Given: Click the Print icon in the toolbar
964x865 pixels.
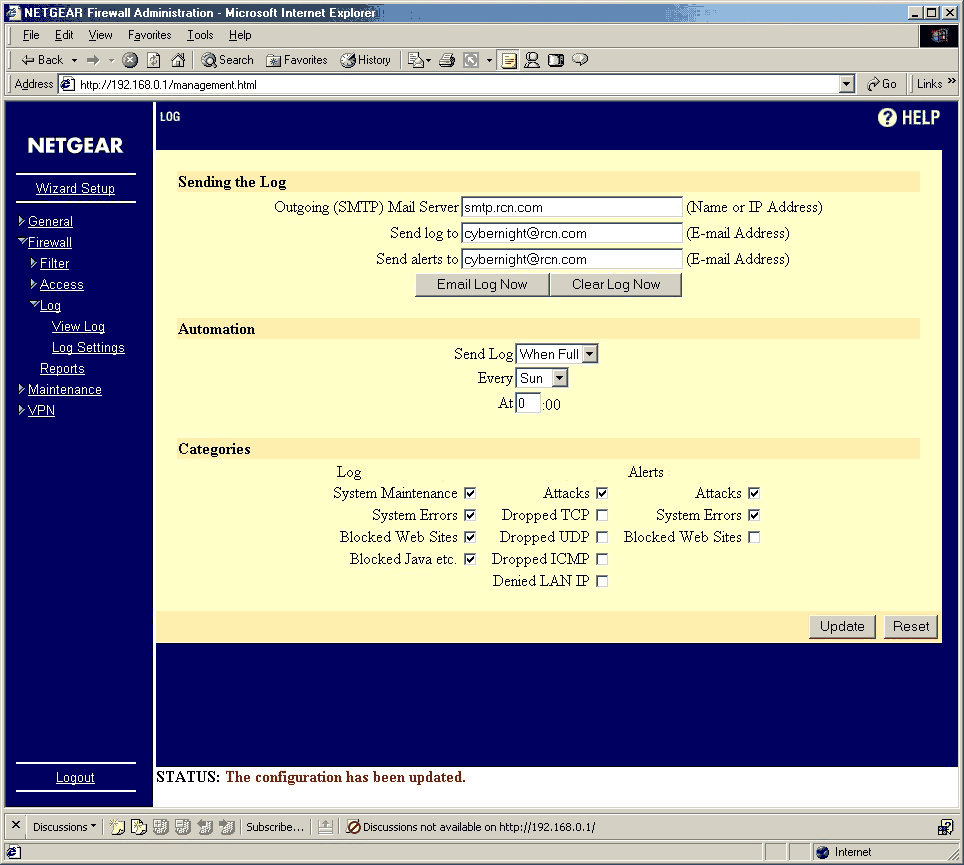Looking at the screenshot, I should [447, 60].
